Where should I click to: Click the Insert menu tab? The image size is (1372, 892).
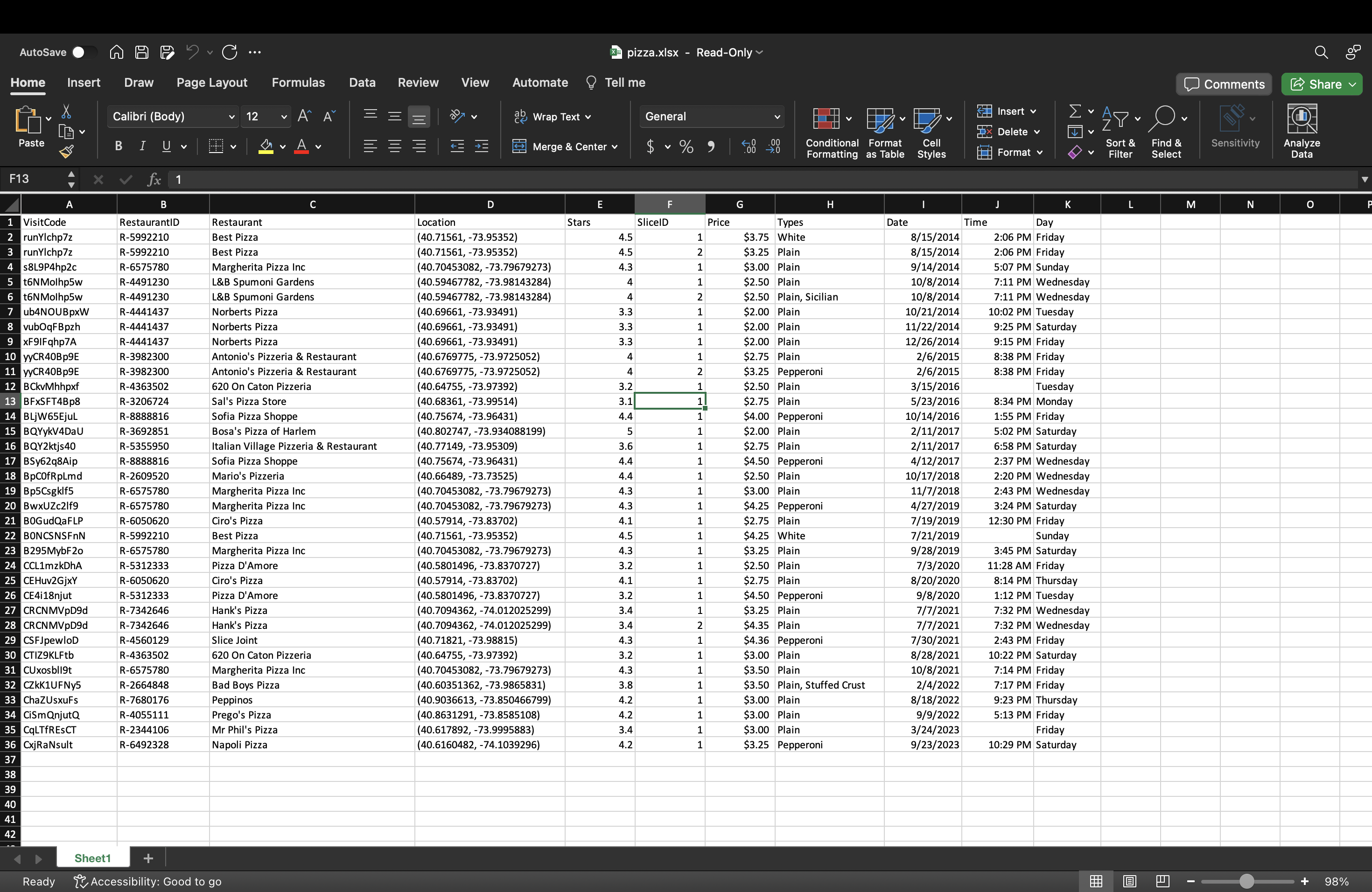click(x=83, y=82)
